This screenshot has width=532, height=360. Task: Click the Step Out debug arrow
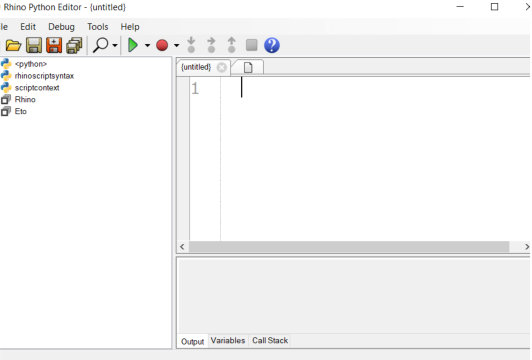[231, 45]
